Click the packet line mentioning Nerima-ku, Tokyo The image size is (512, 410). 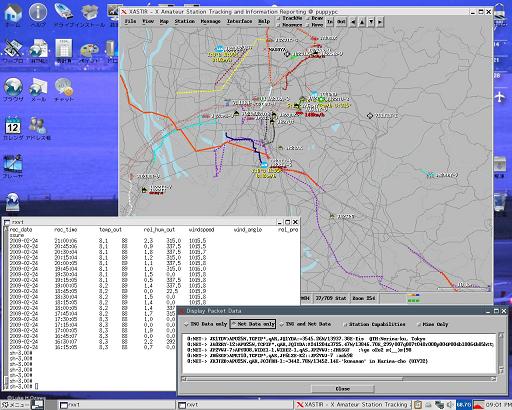click(x=306, y=338)
